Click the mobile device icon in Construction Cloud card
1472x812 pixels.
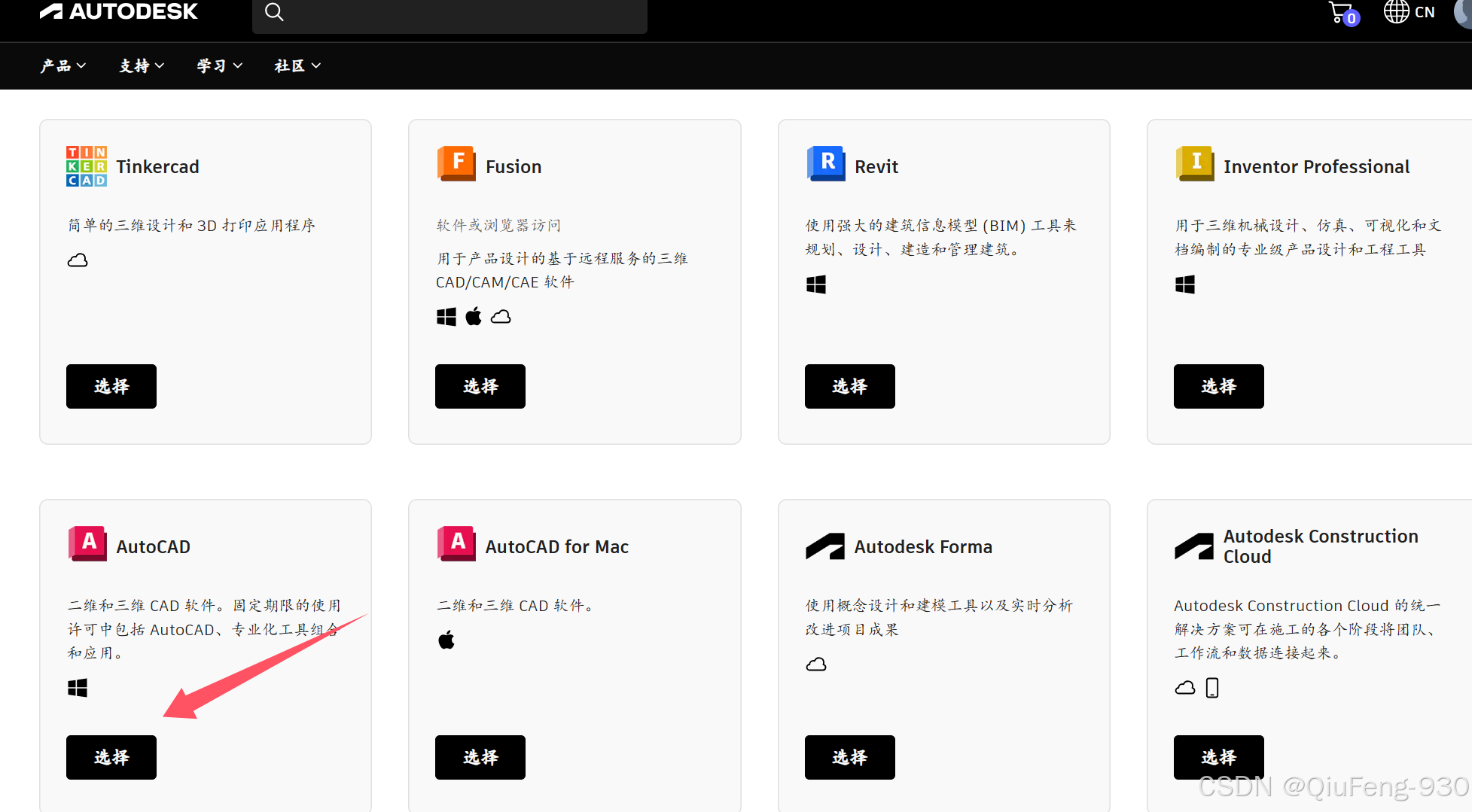1212,688
